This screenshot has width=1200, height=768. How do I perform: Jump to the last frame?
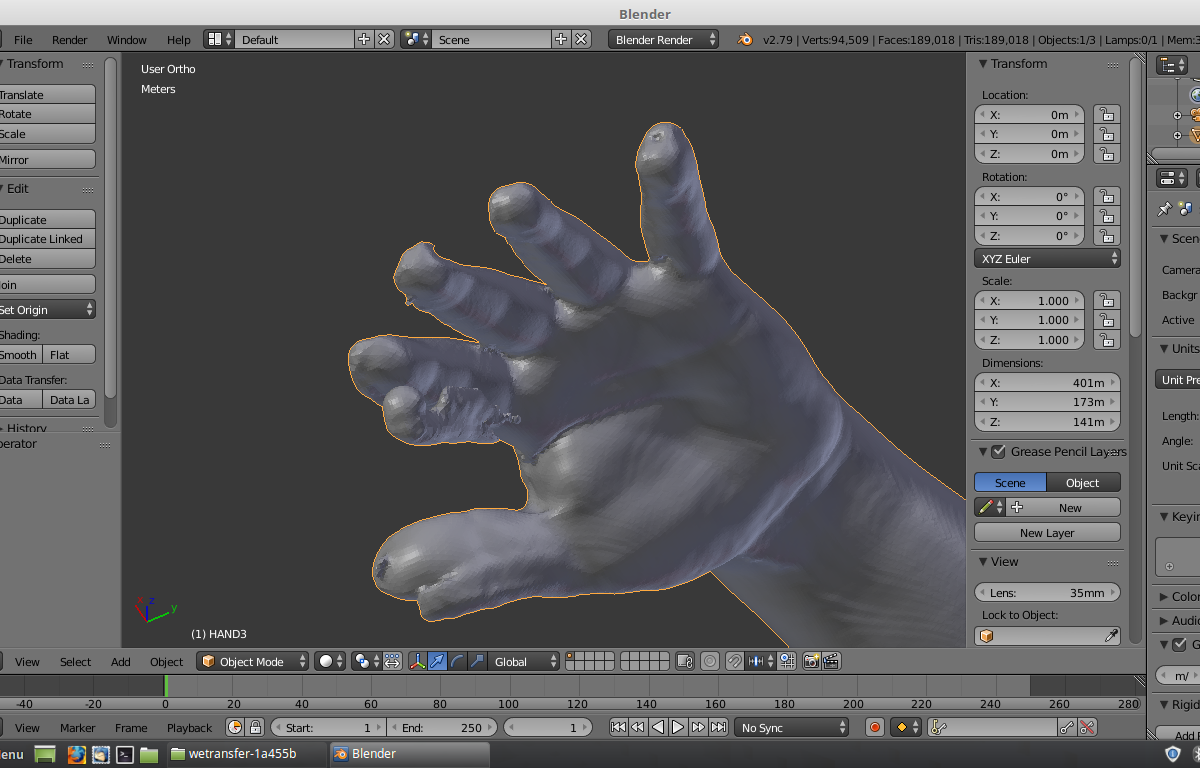click(x=718, y=727)
